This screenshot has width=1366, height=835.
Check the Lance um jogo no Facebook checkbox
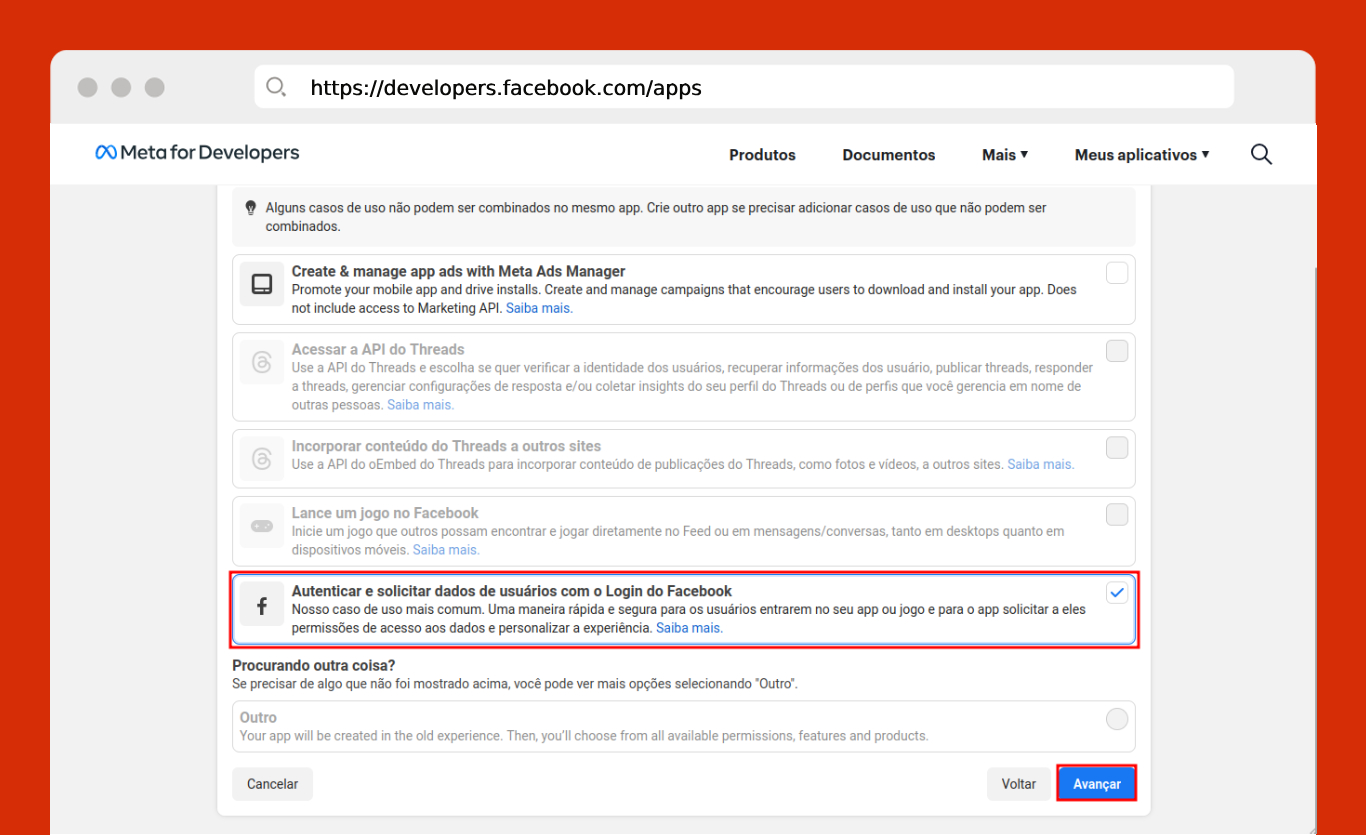(x=1117, y=515)
